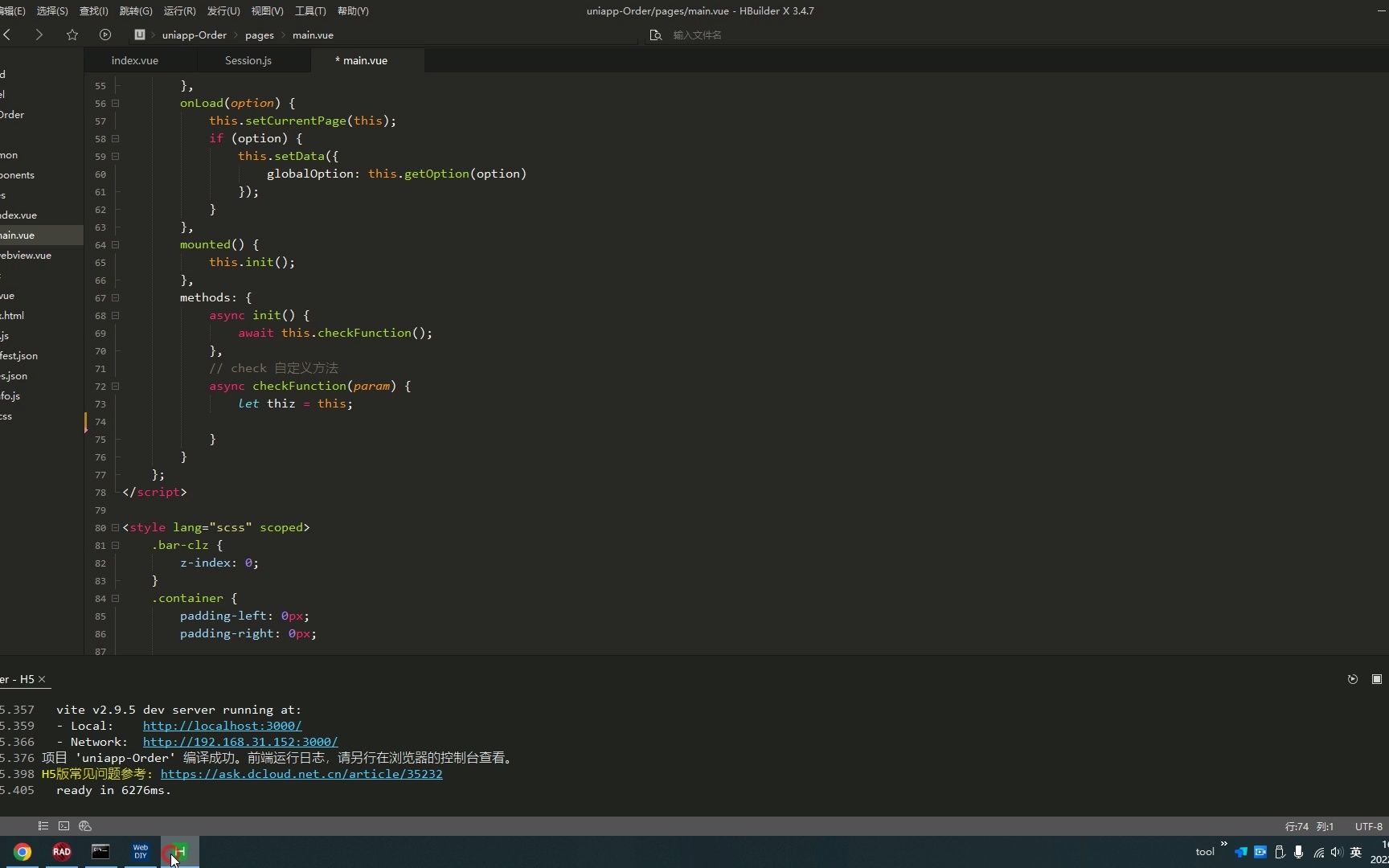This screenshot has width=1389, height=868.
Task: Collapse the methods block on line 67
Action: (115, 297)
